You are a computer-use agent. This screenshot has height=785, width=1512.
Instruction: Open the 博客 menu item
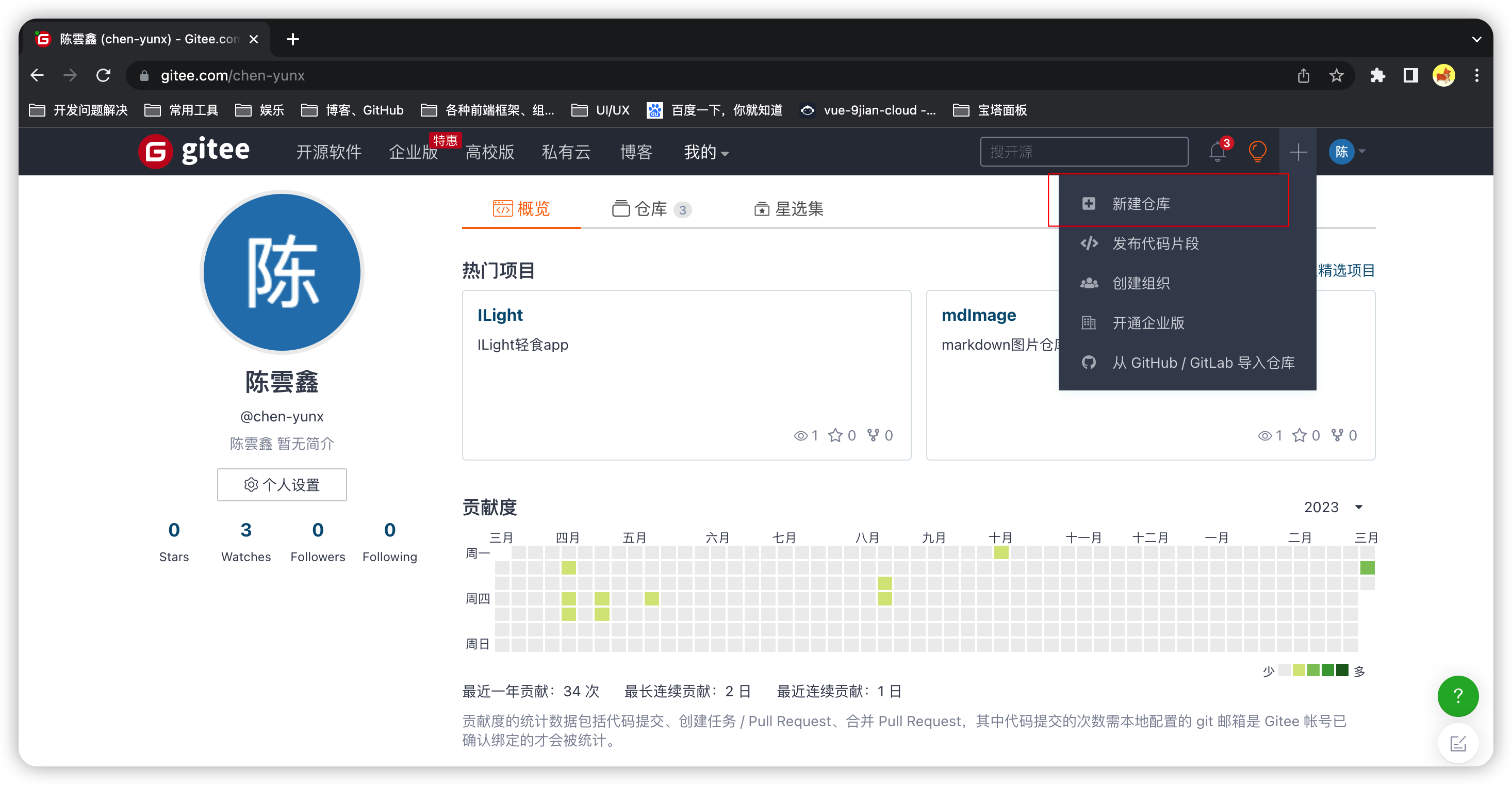point(638,152)
